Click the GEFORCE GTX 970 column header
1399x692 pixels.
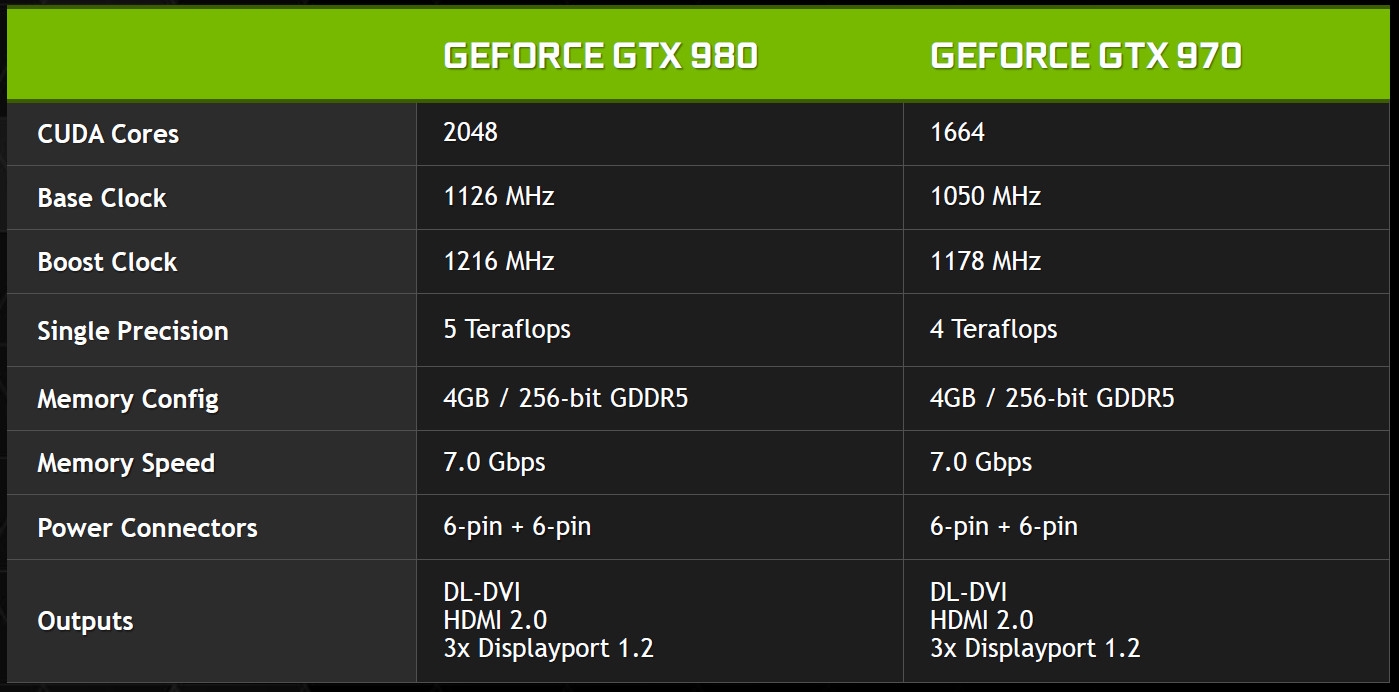(x=1086, y=56)
